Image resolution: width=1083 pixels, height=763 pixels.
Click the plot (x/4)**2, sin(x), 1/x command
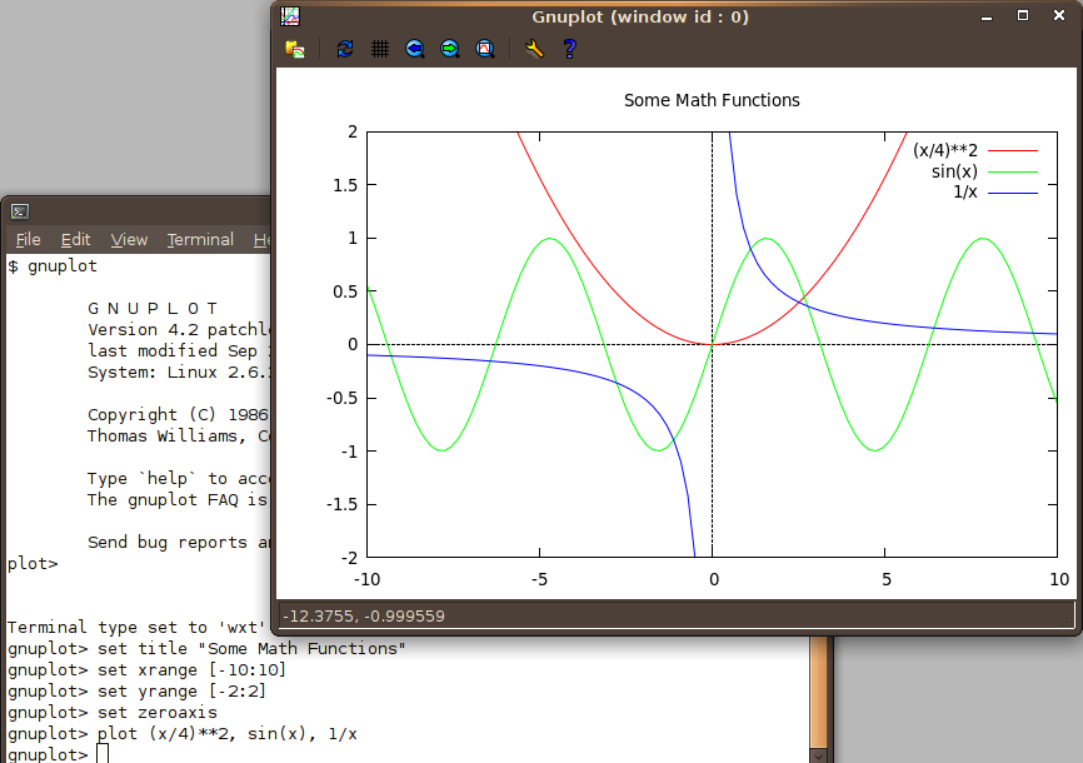point(183,734)
